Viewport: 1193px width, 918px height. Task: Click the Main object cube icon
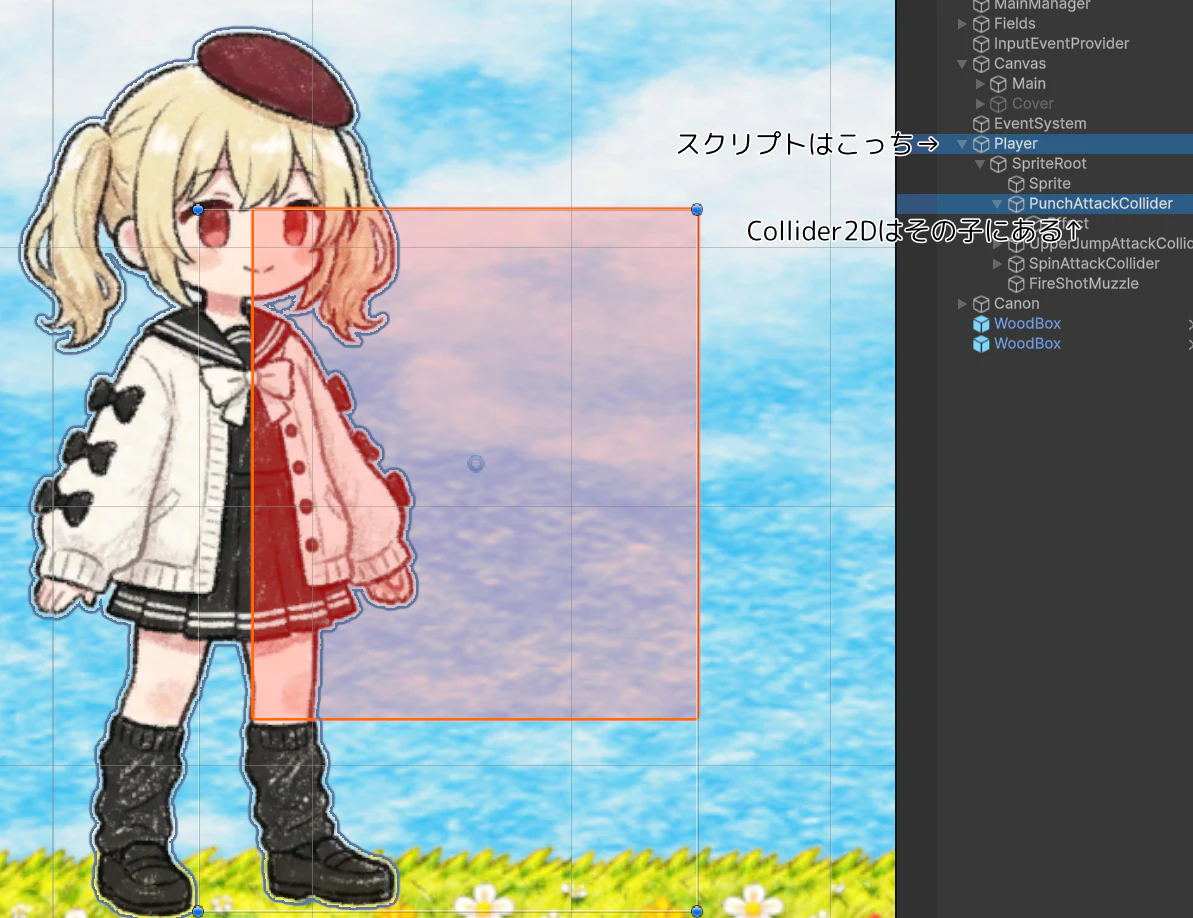[x=999, y=84]
